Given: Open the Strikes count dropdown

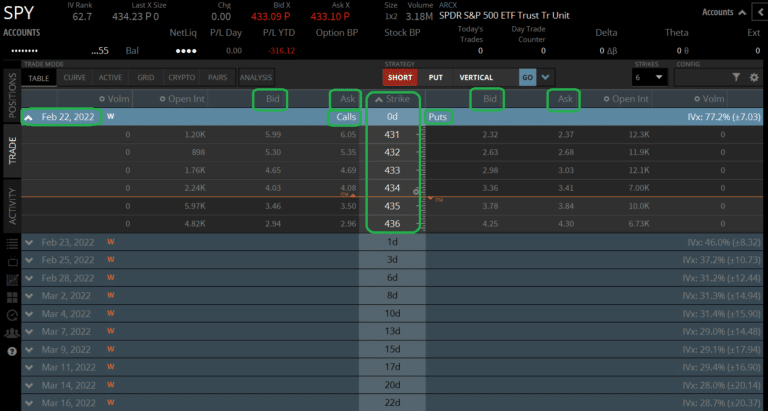Looking at the screenshot, I should (650, 77).
